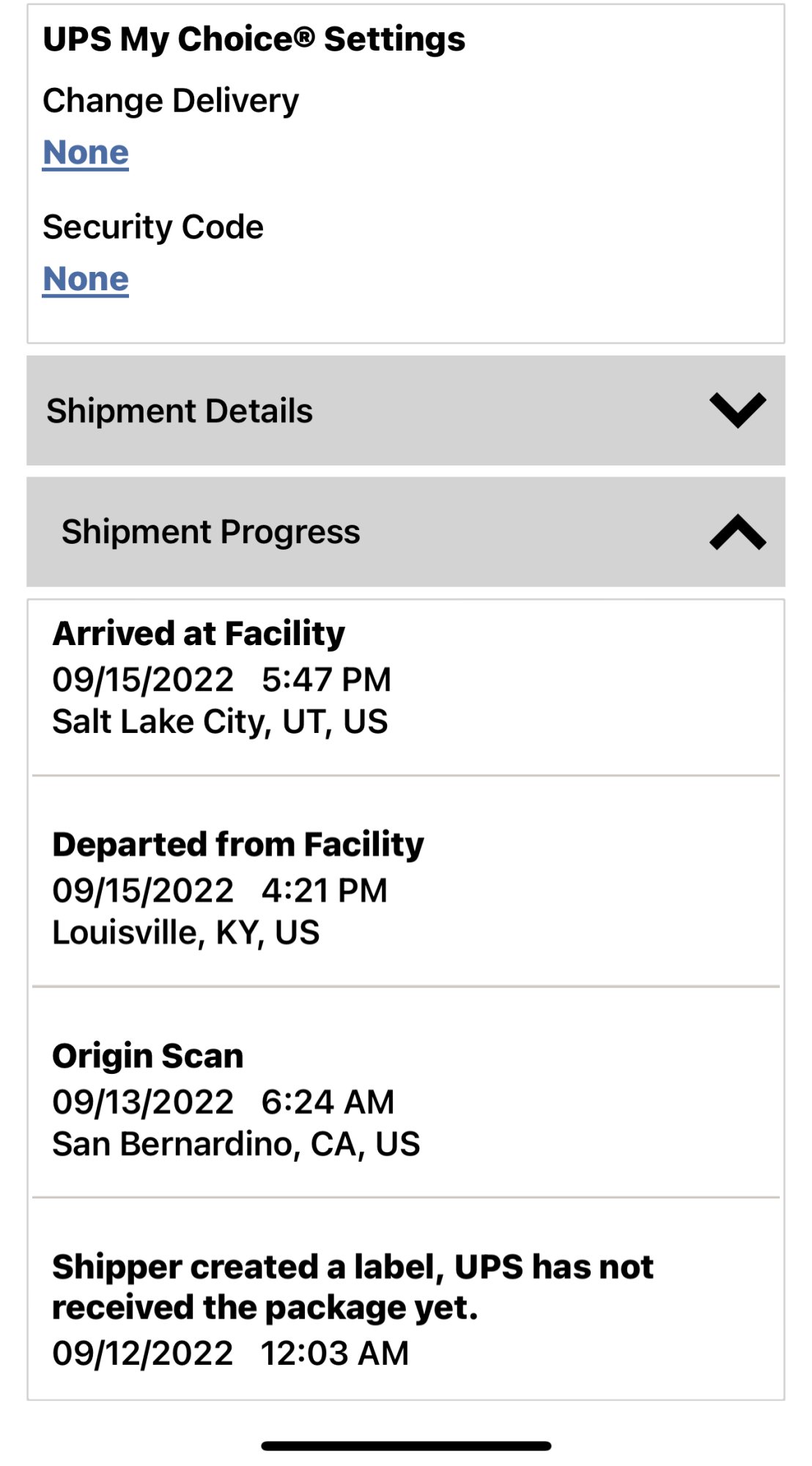
Task: Tap the Salt Lake City, UT, US location
Action: [220, 722]
